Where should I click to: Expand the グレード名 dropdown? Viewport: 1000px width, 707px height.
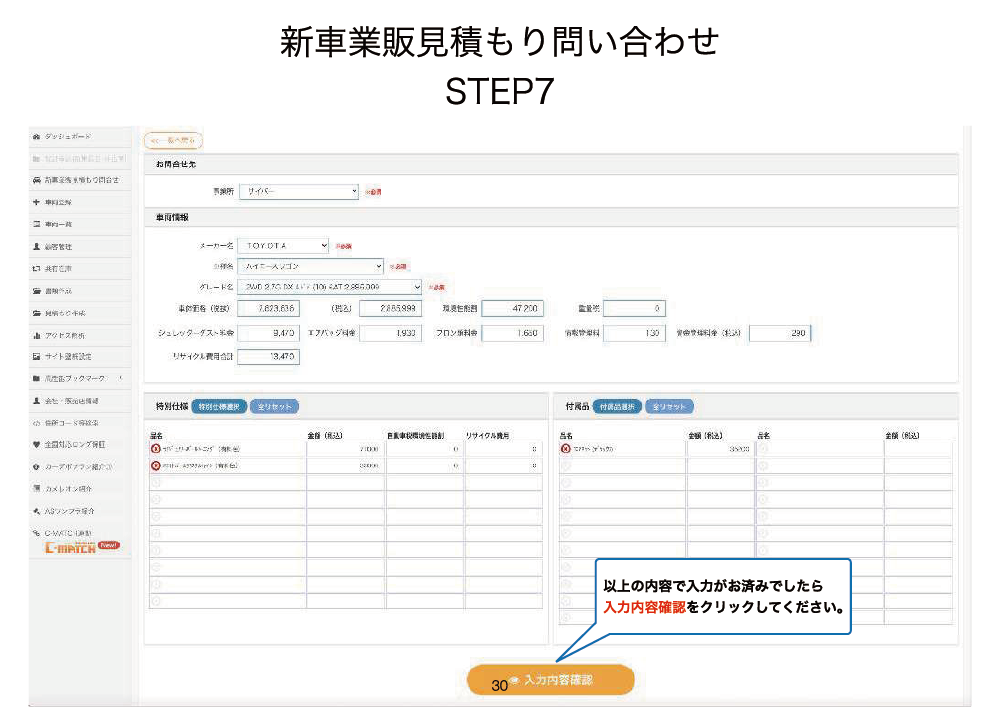pos(331,287)
